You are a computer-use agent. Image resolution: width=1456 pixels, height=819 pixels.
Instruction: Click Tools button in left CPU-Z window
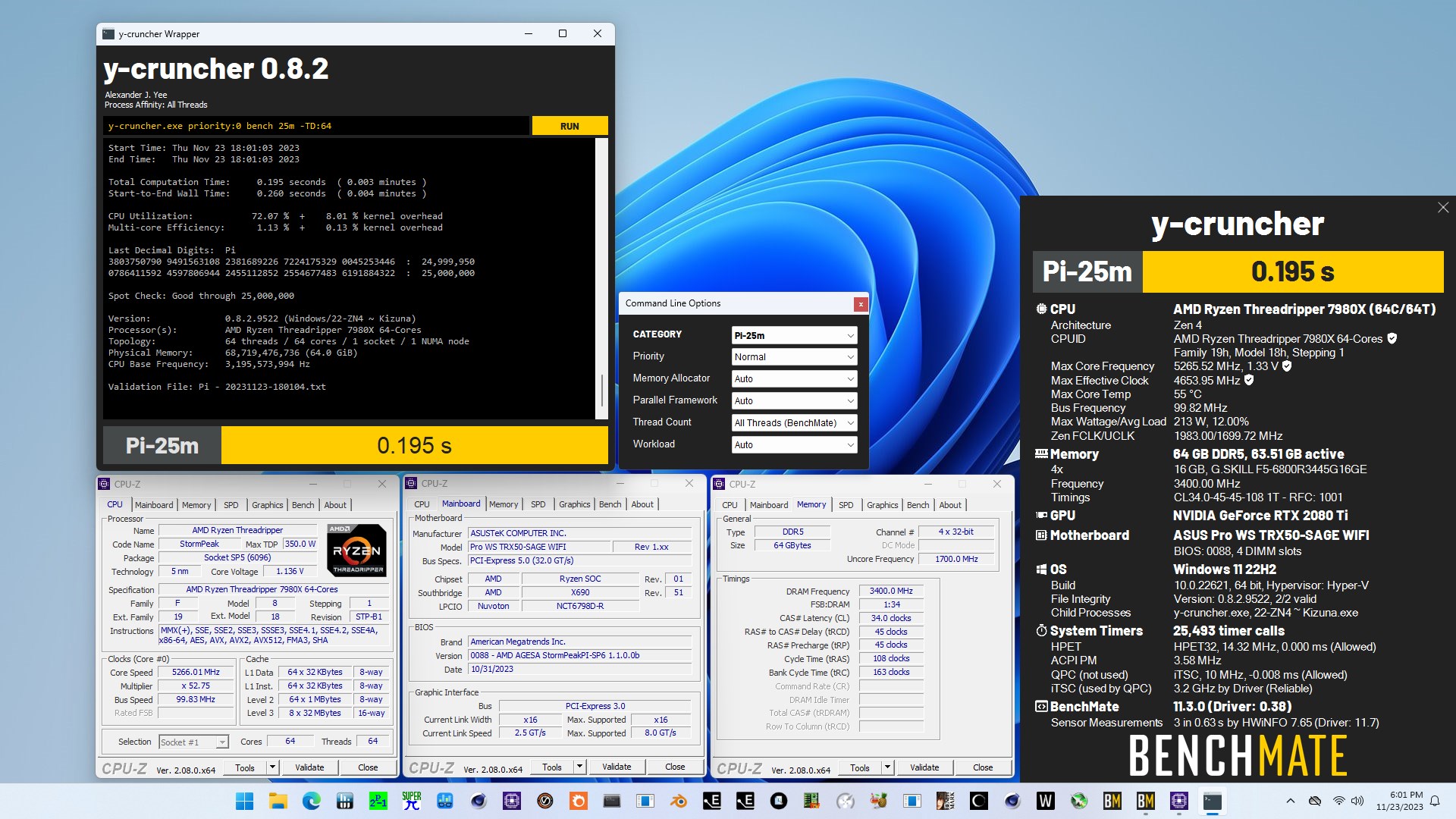tap(245, 767)
